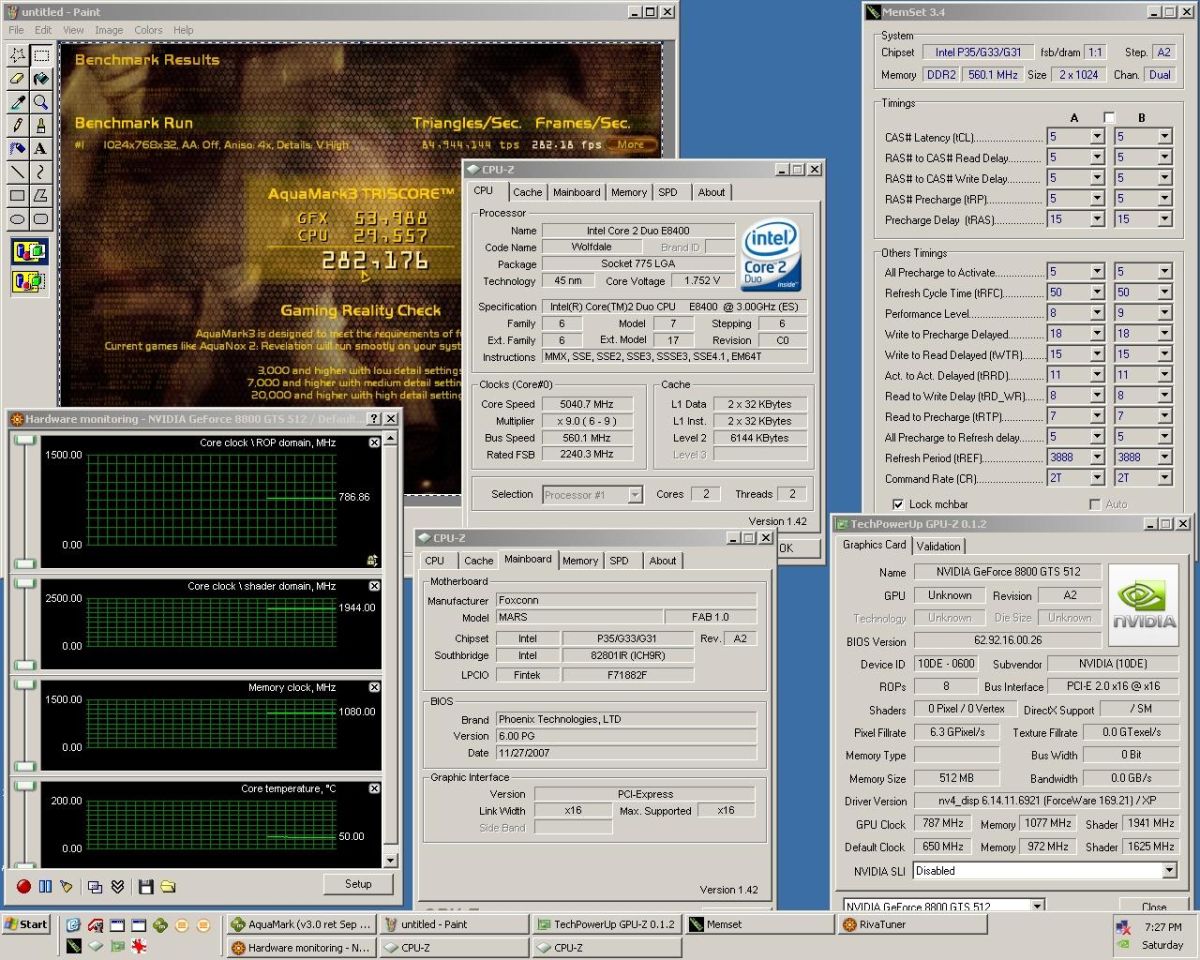Open the GPU selector dropdown in GPU-Z

tap(1037, 906)
